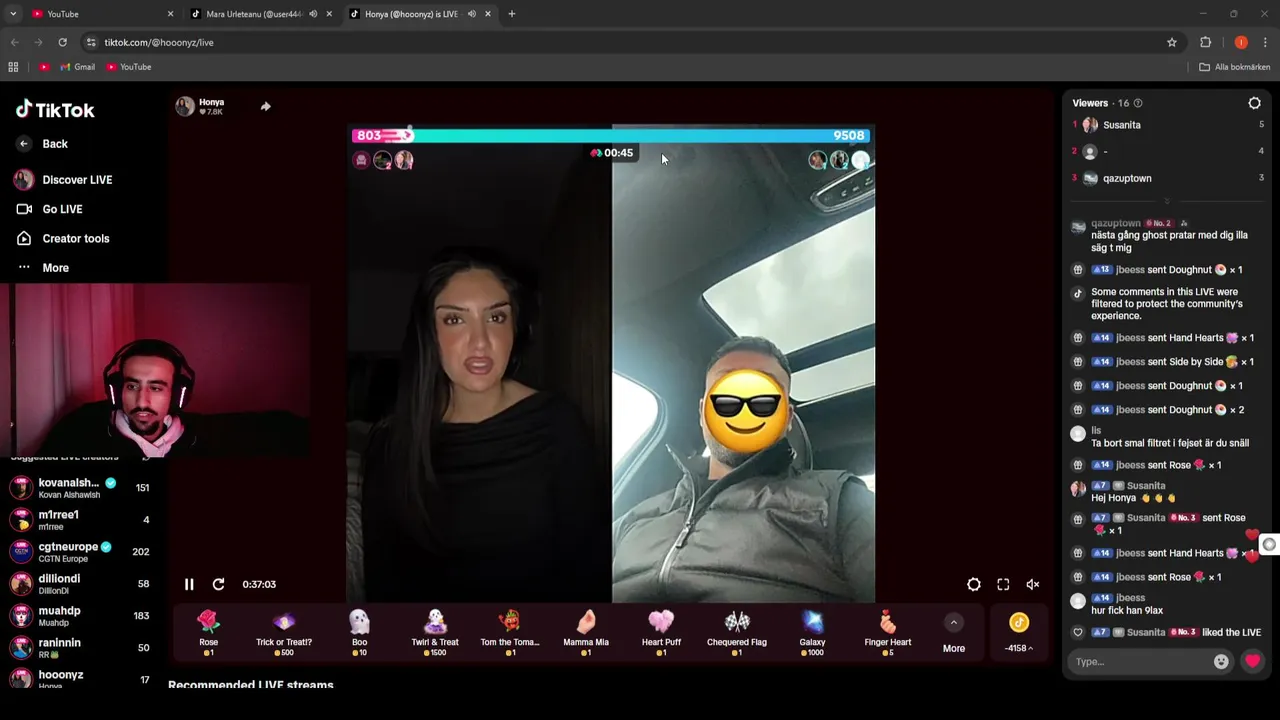Send the Heart Puff gift
This screenshot has height=720, width=1280.
(x=661, y=633)
